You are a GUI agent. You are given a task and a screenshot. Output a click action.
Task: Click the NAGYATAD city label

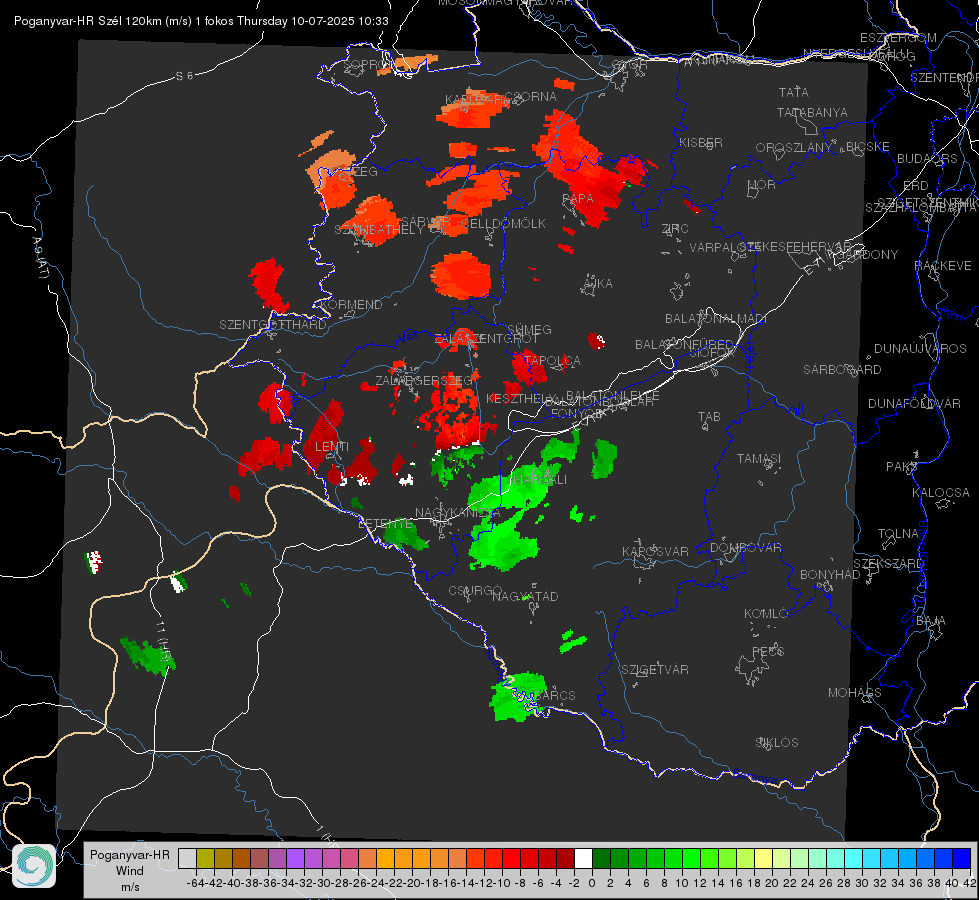(525, 596)
